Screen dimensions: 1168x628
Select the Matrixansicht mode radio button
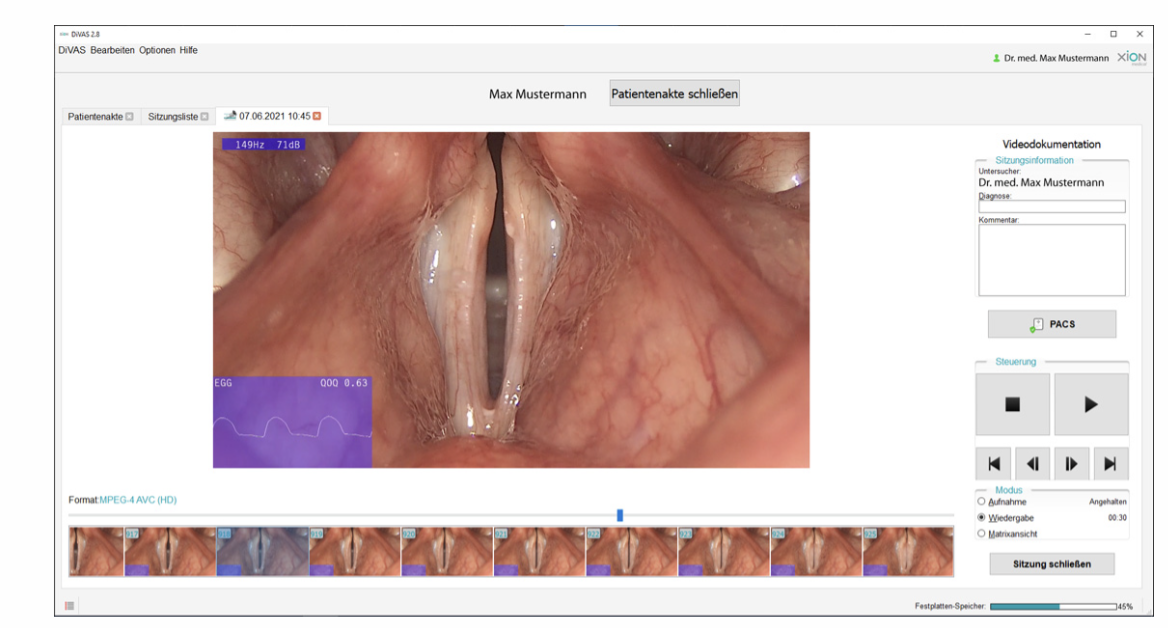pyautogui.click(x=981, y=534)
